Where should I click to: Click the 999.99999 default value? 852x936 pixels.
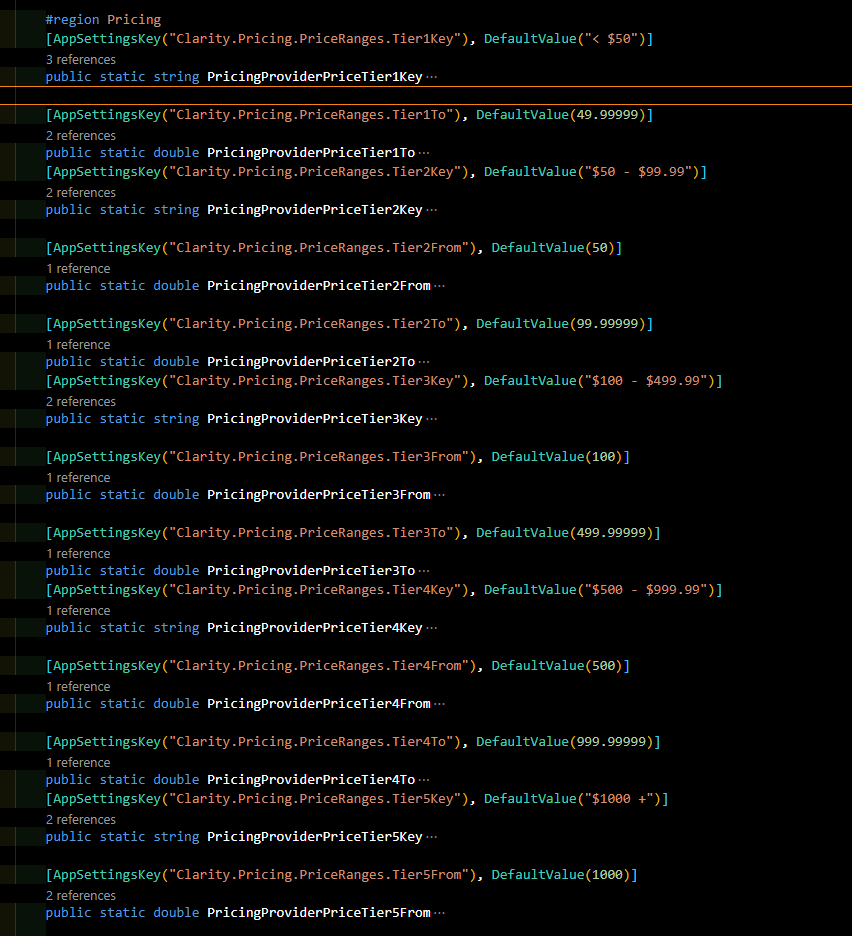[611, 741]
